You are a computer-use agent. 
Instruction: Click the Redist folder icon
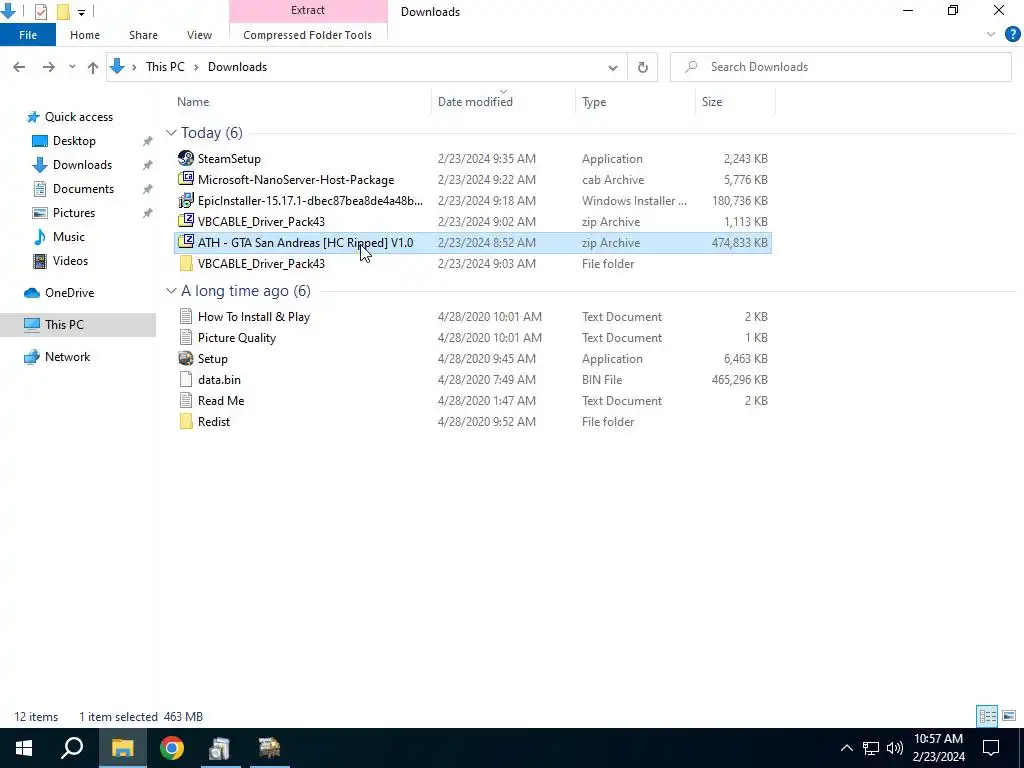186,421
